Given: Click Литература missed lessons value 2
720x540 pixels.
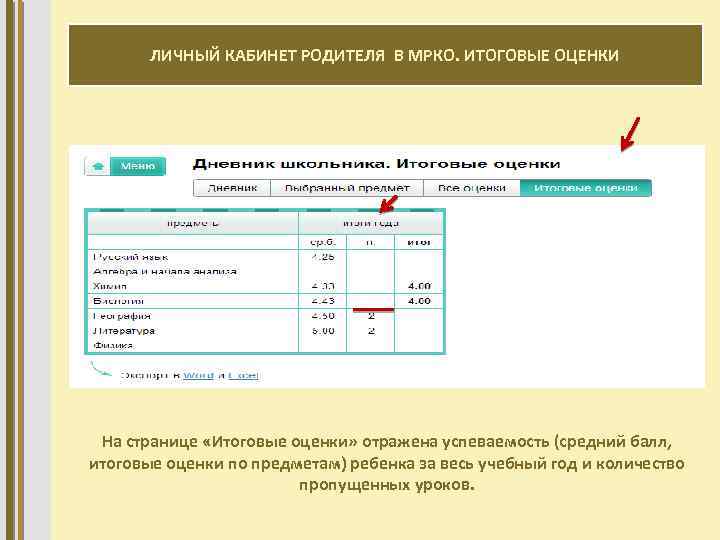Looking at the screenshot, I should pos(371,331).
